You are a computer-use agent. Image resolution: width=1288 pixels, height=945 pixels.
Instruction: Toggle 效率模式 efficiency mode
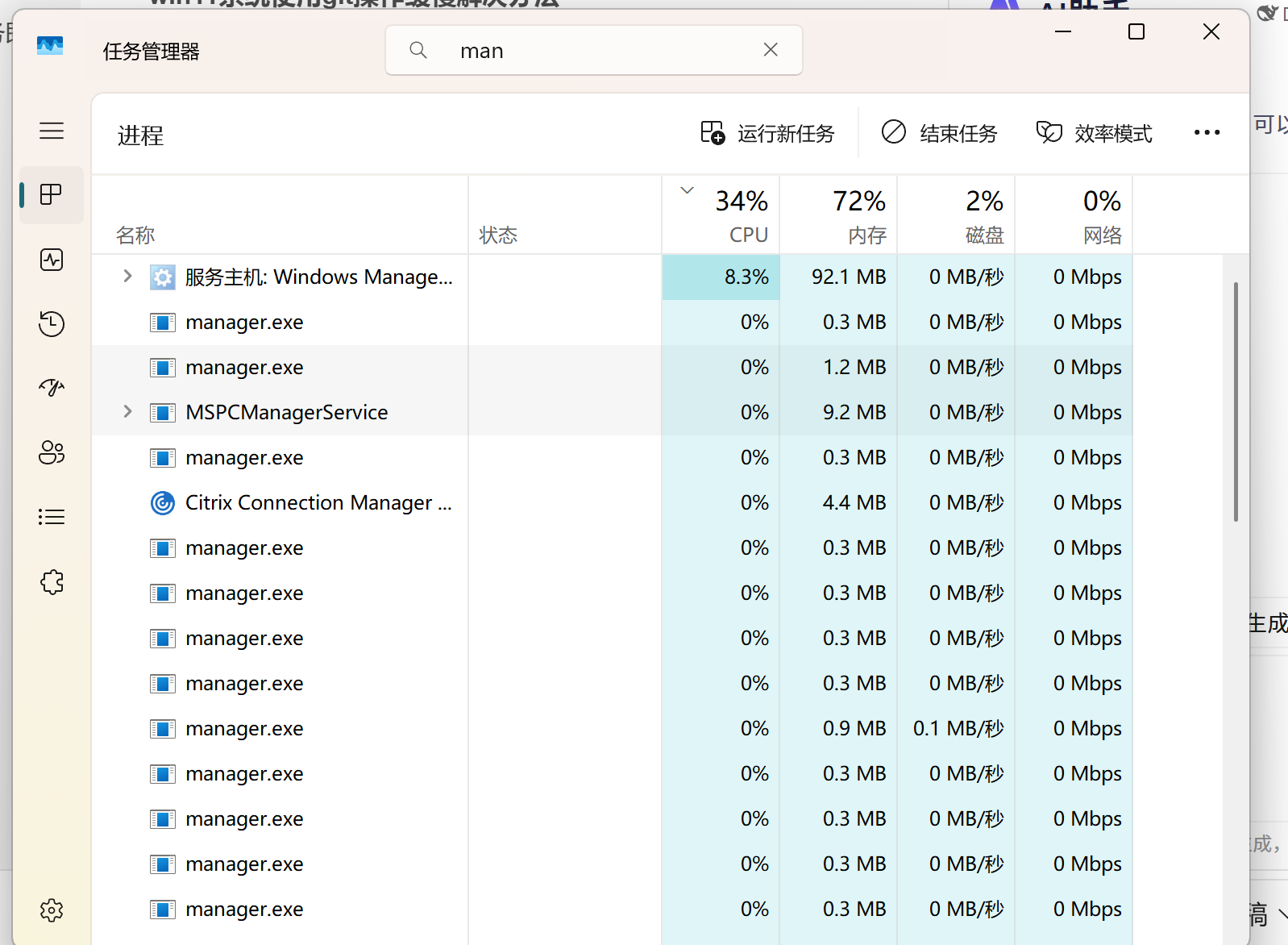(1094, 133)
